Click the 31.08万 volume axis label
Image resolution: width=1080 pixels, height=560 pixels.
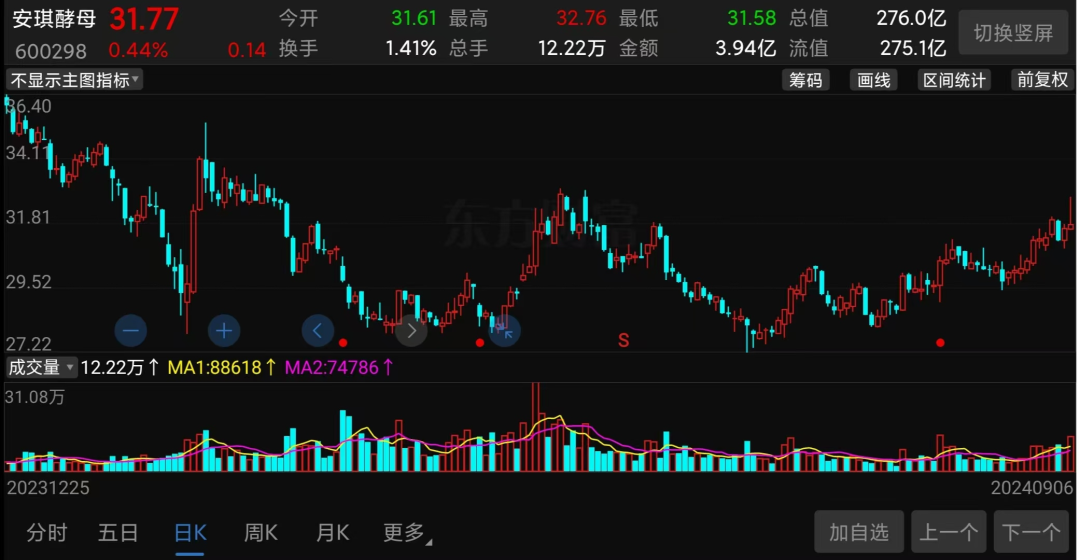(x=35, y=397)
